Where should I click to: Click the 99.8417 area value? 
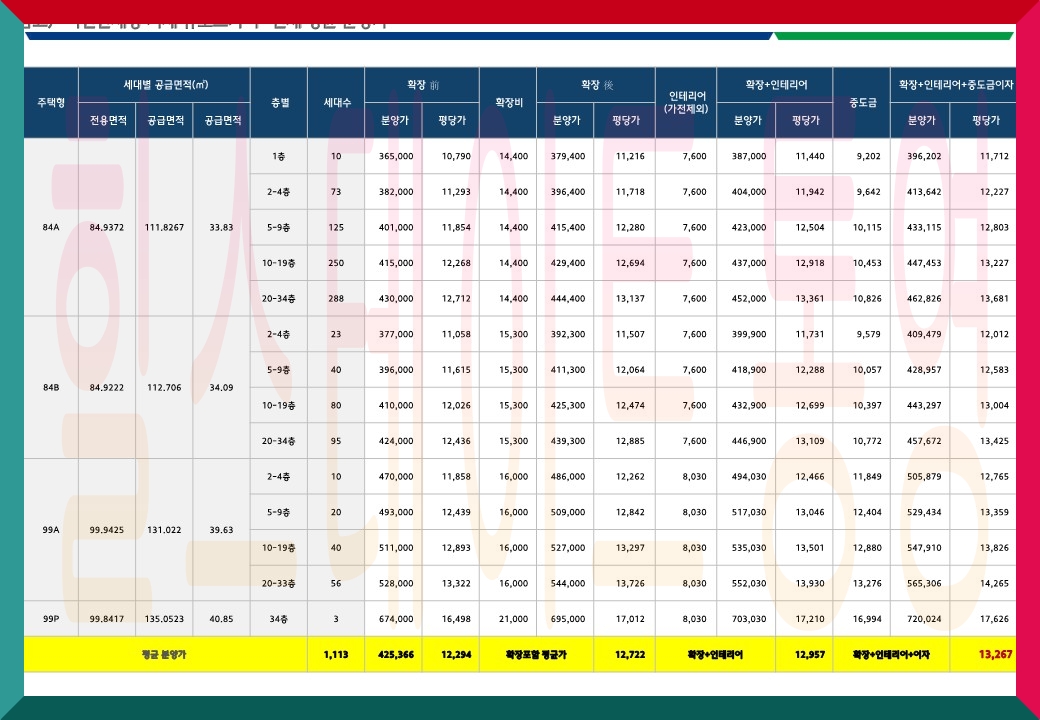tap(107, 619)
